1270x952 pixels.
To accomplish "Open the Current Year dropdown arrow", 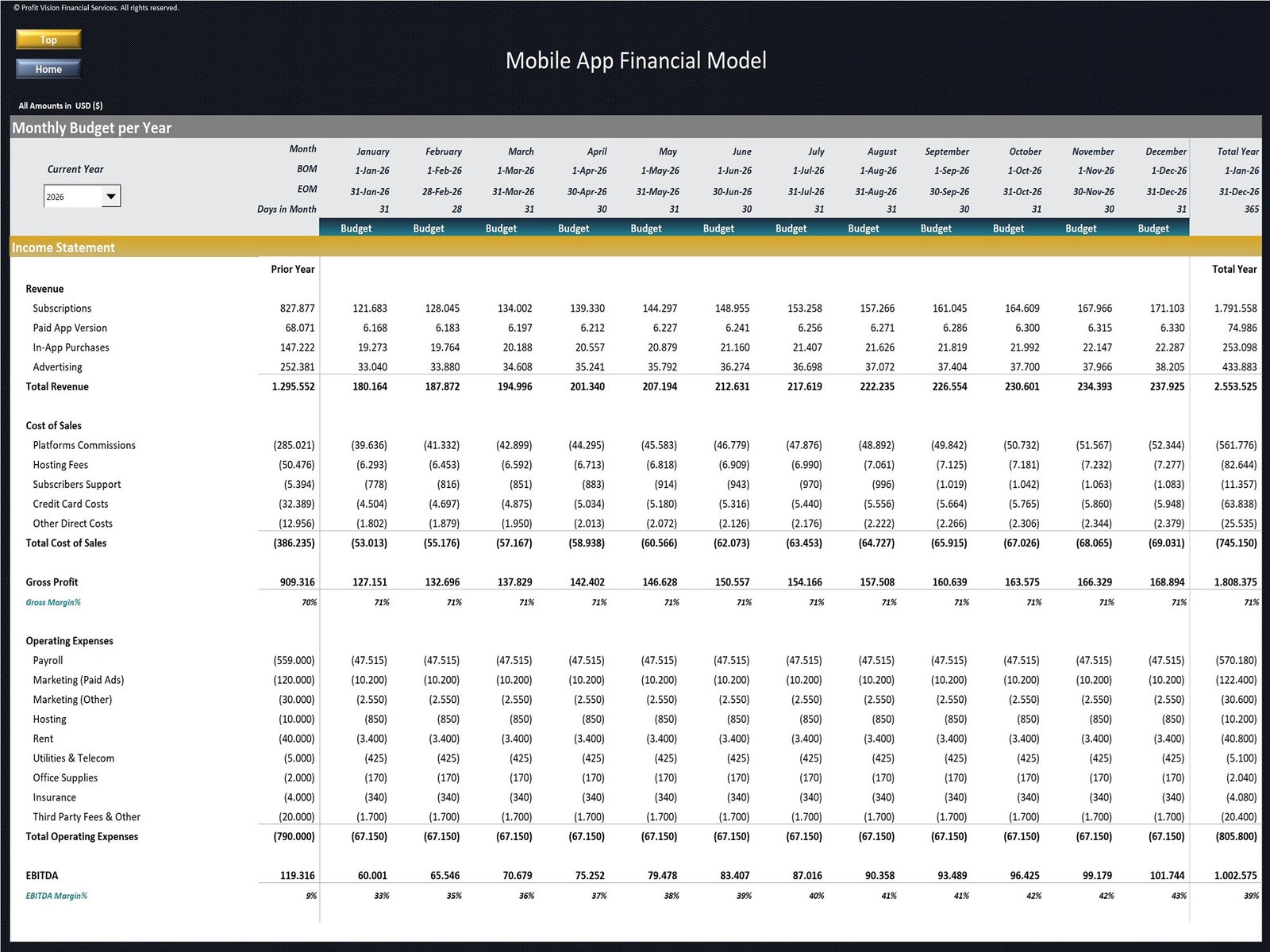I will (111, 196).
